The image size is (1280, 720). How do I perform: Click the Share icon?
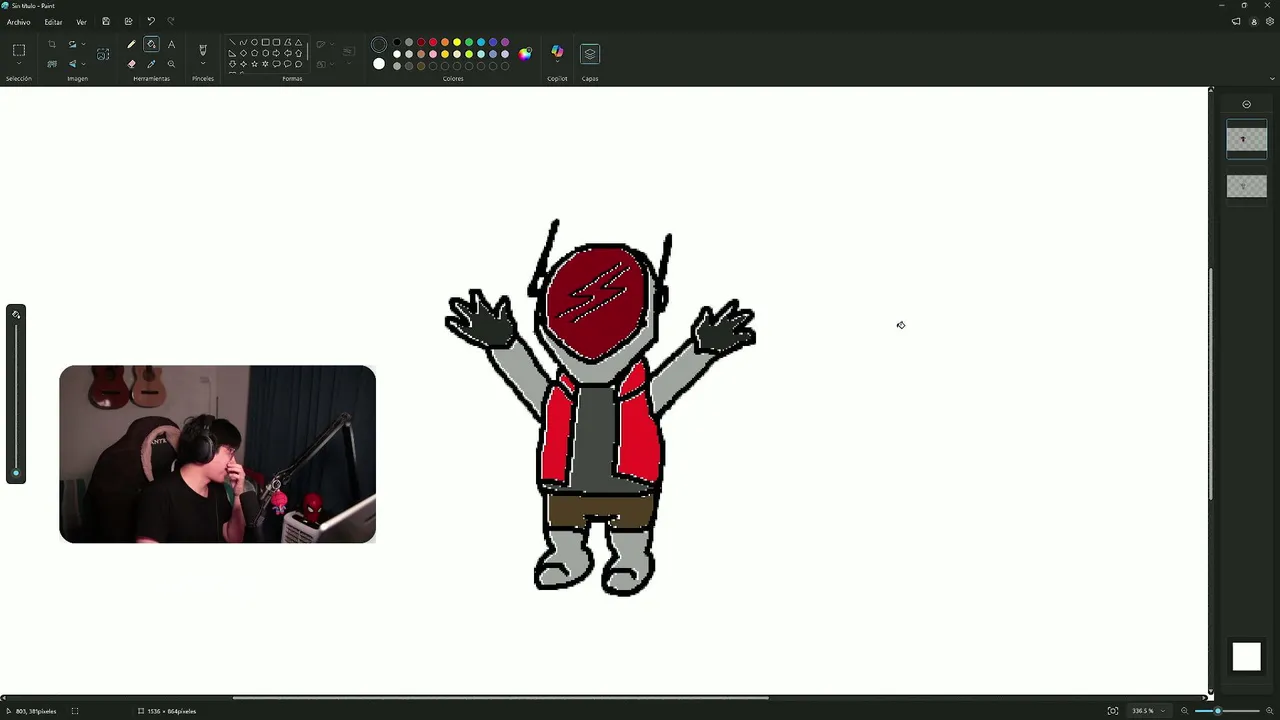(x=128, y=21)
